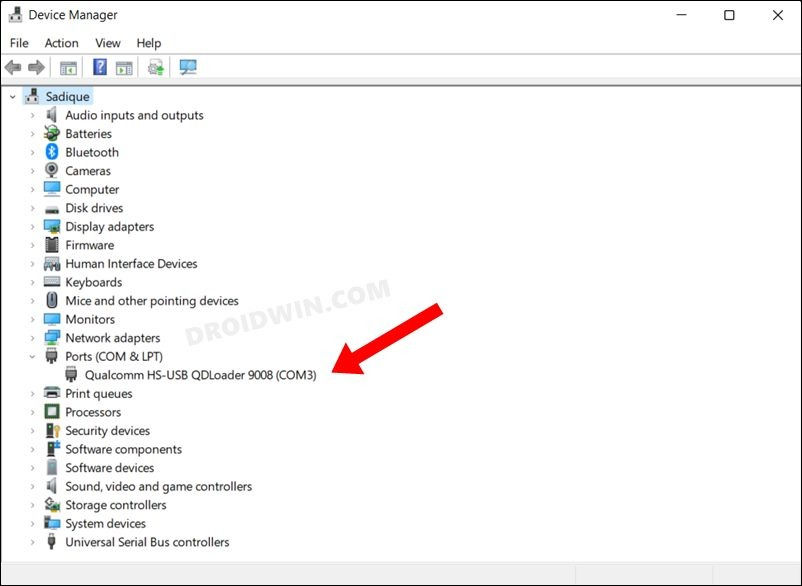Click the Back arrow toolbar icon
802x586 pixels.
click(x=13, y=67)
